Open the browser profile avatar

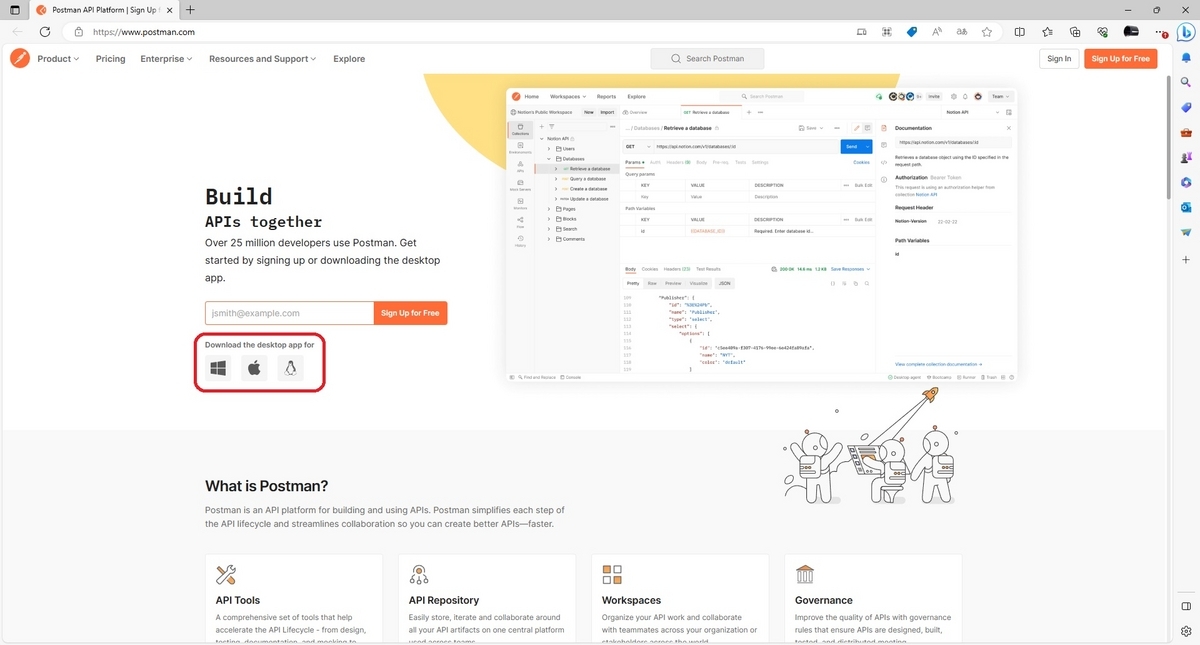1131,32
